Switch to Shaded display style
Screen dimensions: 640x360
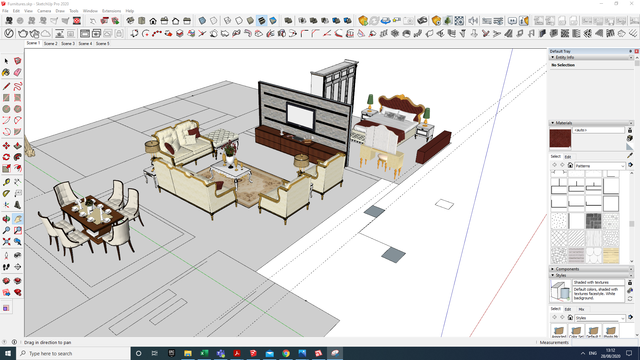point(250,21)
